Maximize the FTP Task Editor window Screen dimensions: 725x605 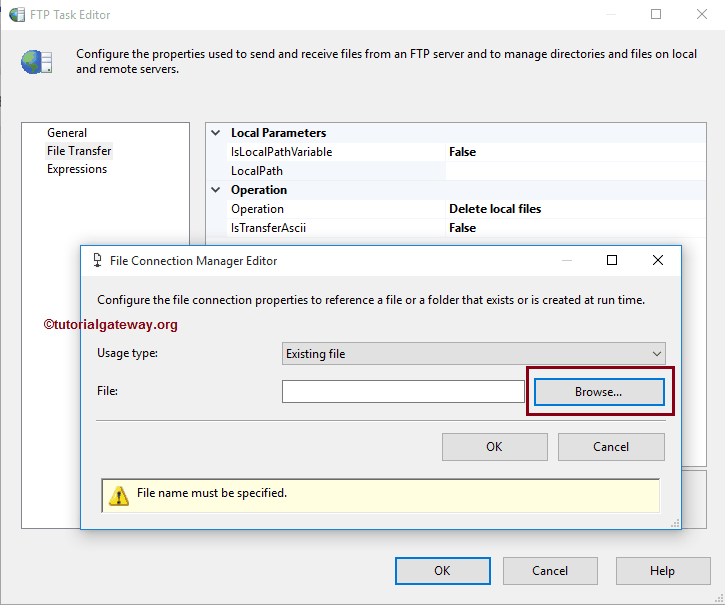656,14
